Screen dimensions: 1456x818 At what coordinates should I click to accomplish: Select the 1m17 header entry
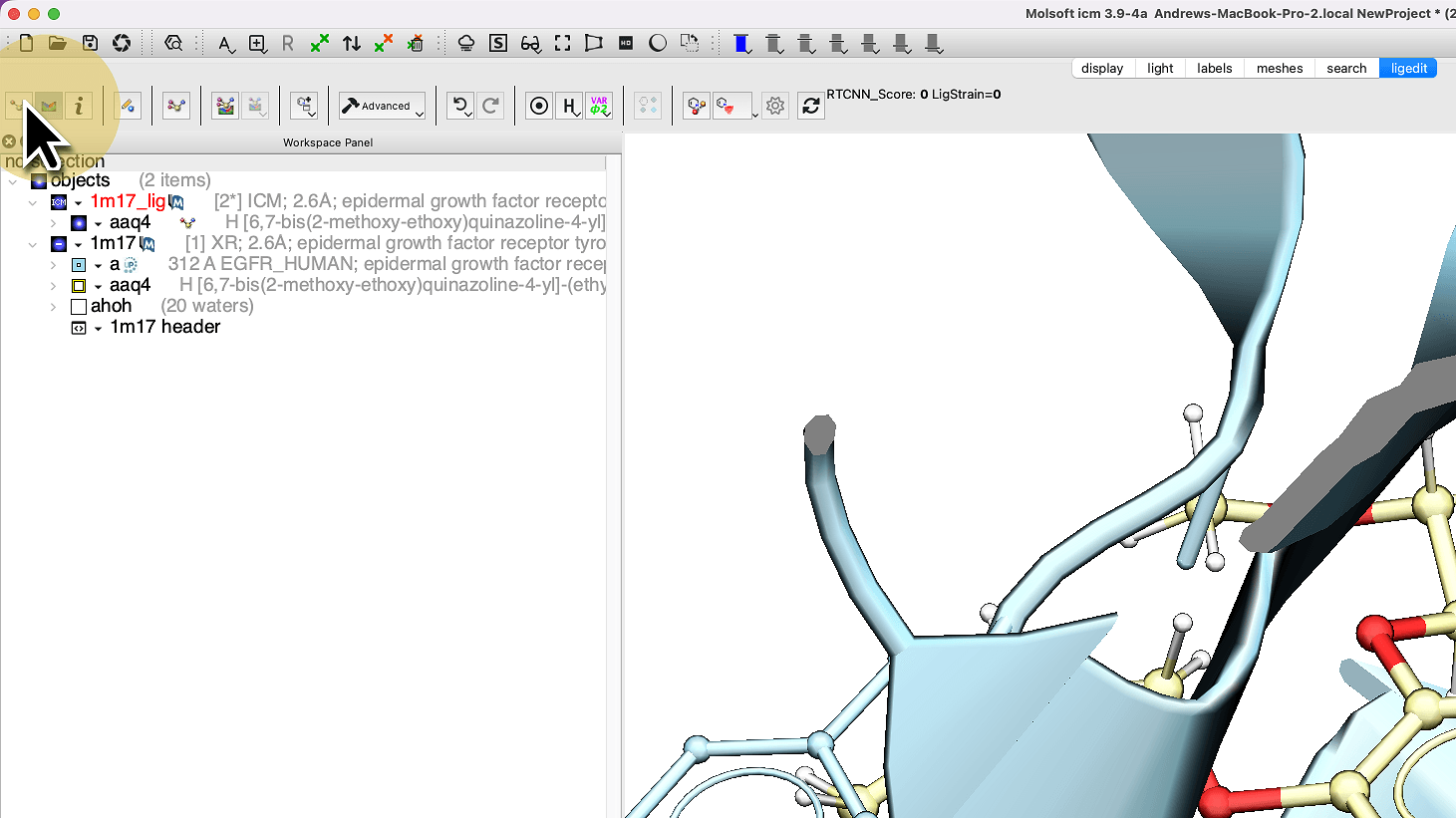(164, 327)
